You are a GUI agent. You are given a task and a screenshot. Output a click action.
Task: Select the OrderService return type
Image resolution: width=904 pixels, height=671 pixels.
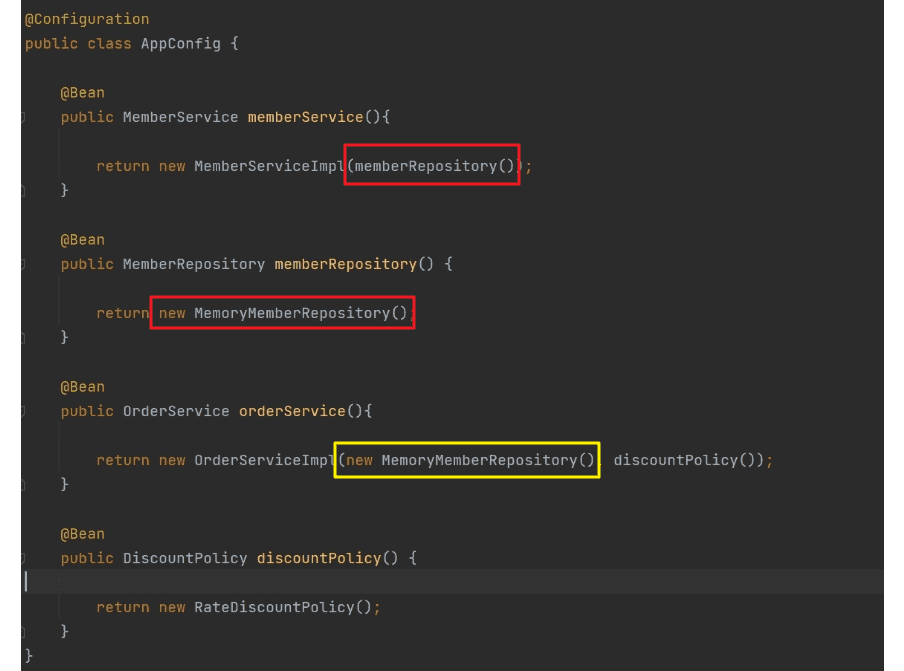point(176,411)
